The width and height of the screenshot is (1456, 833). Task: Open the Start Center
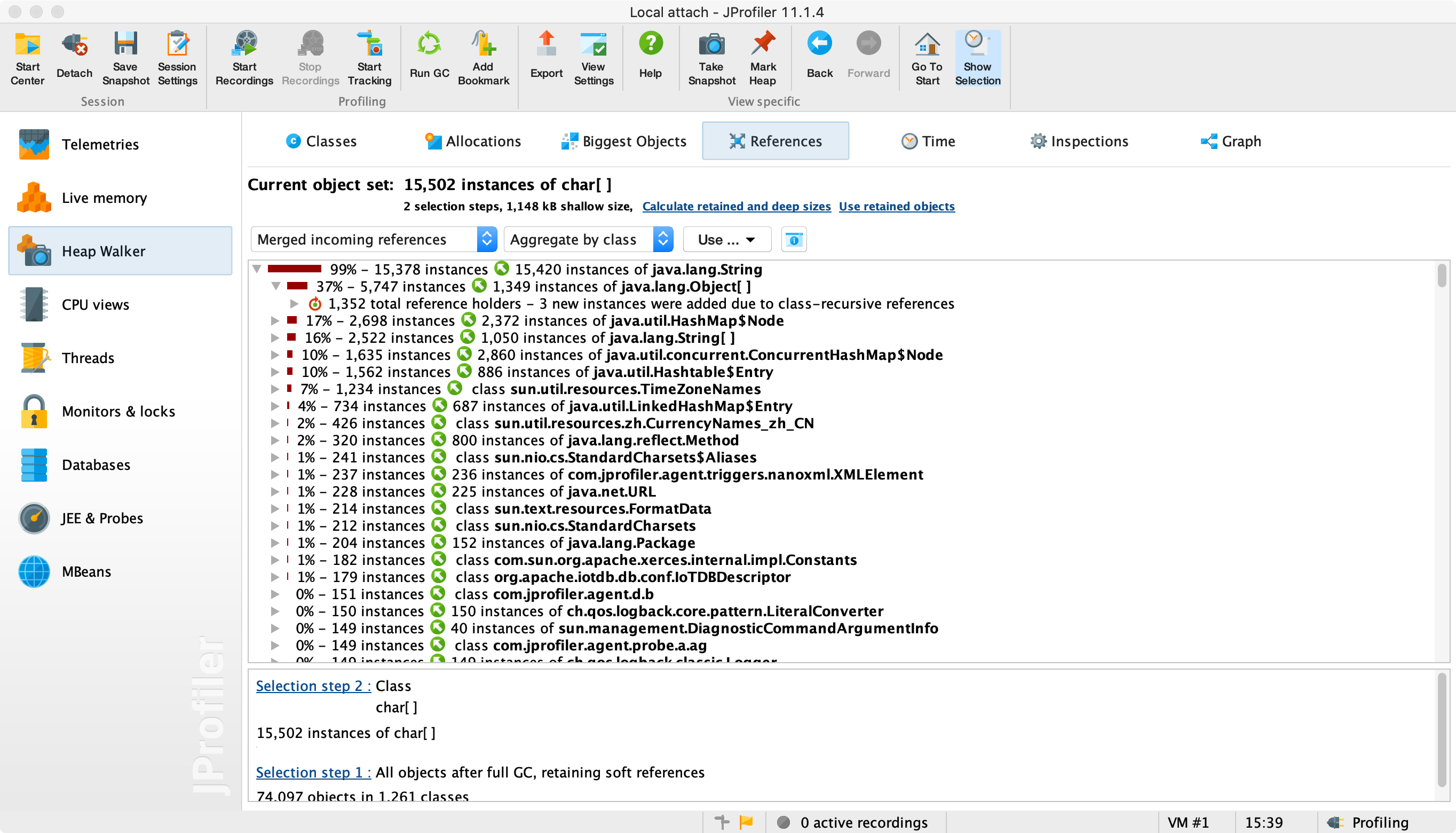click(27, 57)
